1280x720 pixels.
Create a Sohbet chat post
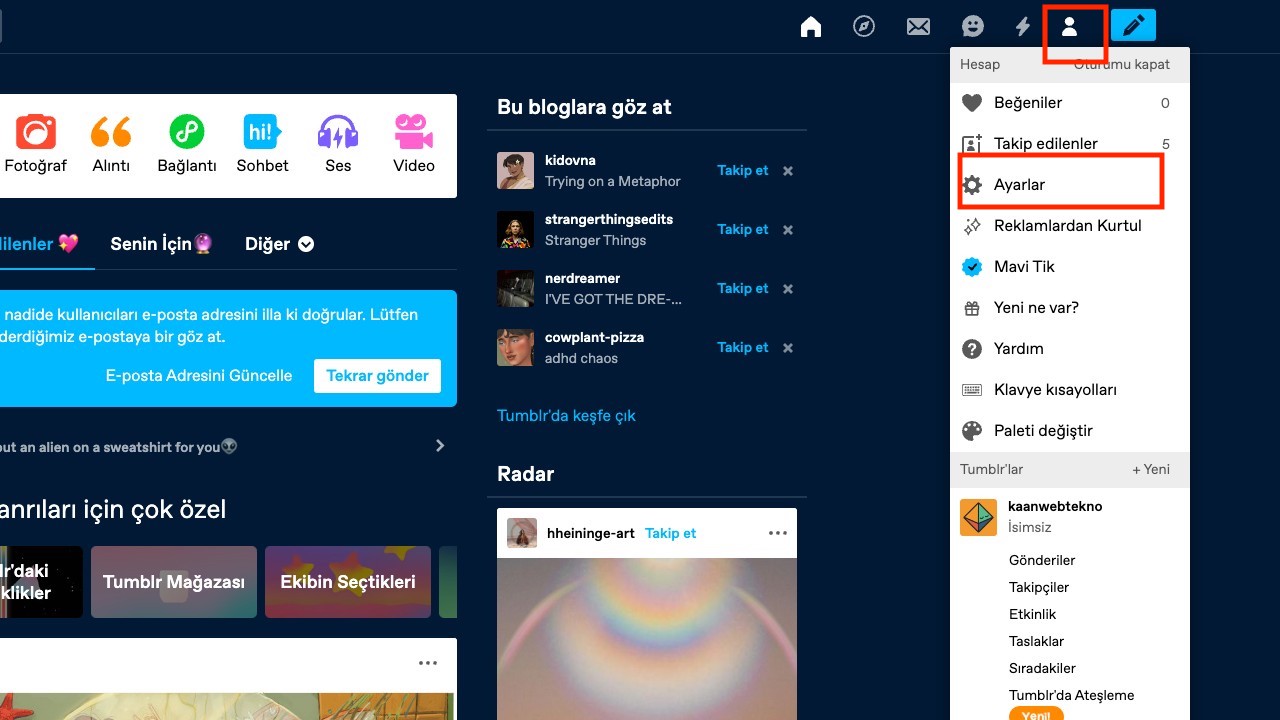pyautogui.click(x=262, y=145)
